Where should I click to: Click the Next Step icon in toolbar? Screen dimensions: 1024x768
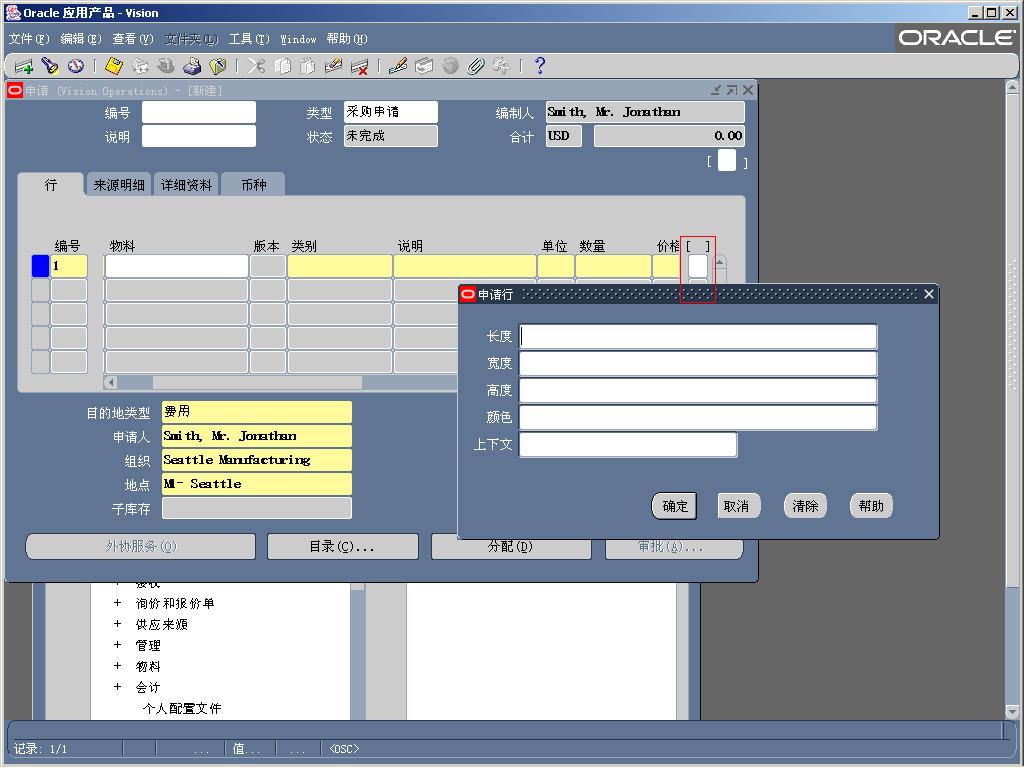(140, 66)
